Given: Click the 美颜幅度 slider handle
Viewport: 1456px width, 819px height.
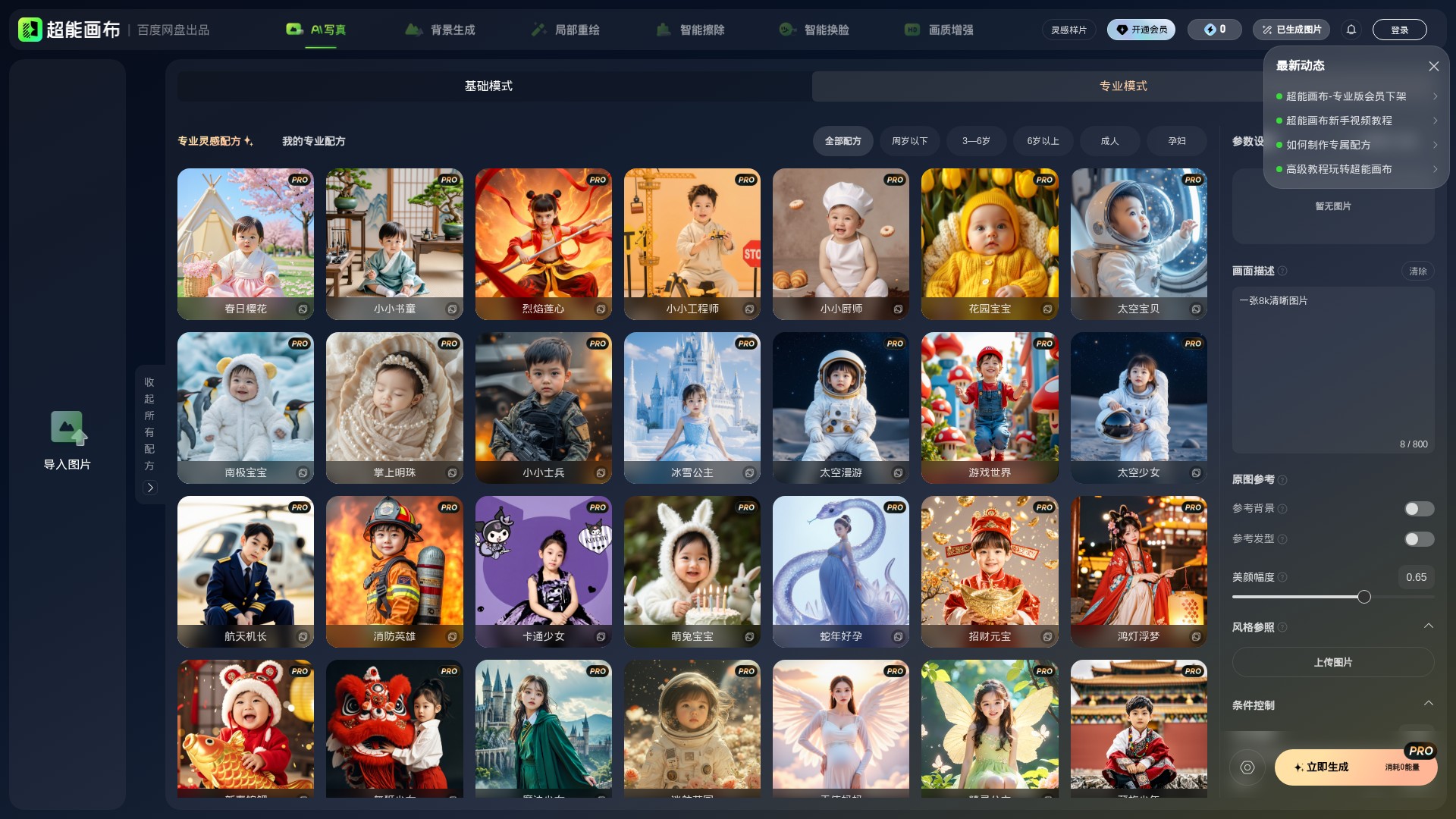Looking at the screenshot, I should [1363, 597].
